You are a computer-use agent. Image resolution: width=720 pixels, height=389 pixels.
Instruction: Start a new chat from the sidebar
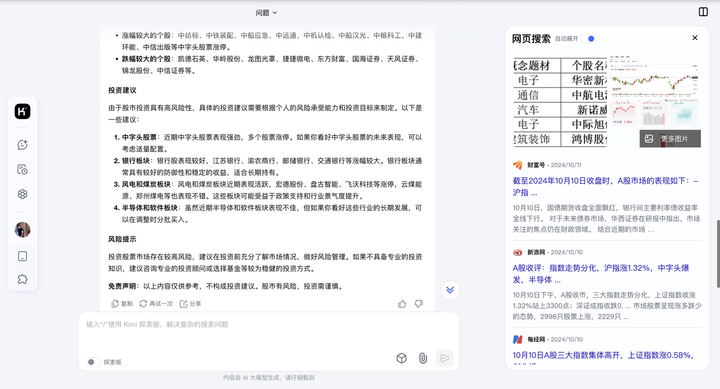click(22, 145)
